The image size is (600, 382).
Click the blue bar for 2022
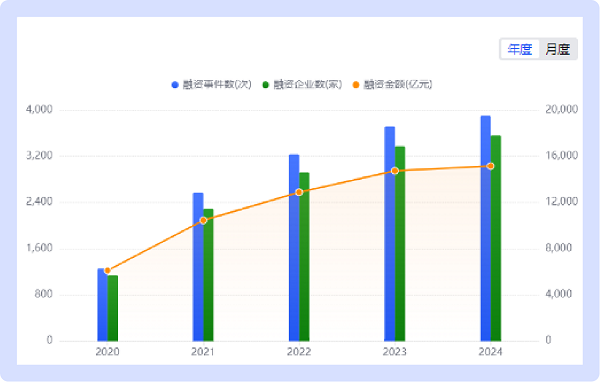tap(294, 248)
